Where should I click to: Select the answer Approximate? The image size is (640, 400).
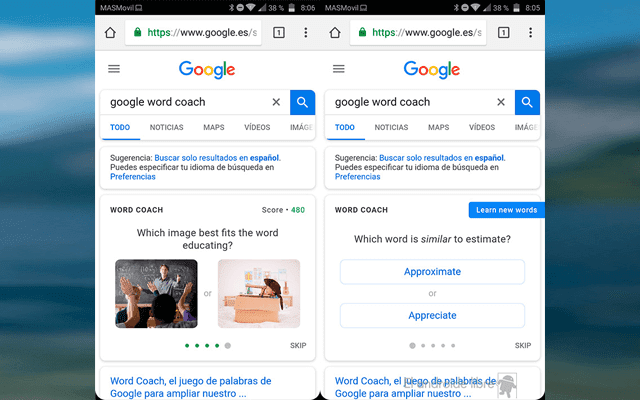click(x=432, y=272)
